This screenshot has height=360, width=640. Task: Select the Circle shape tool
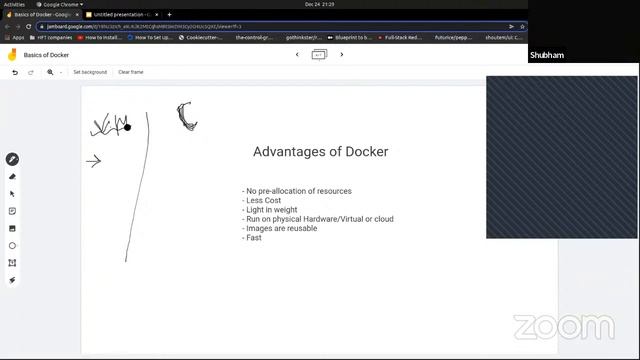click(x=12, y=246)
